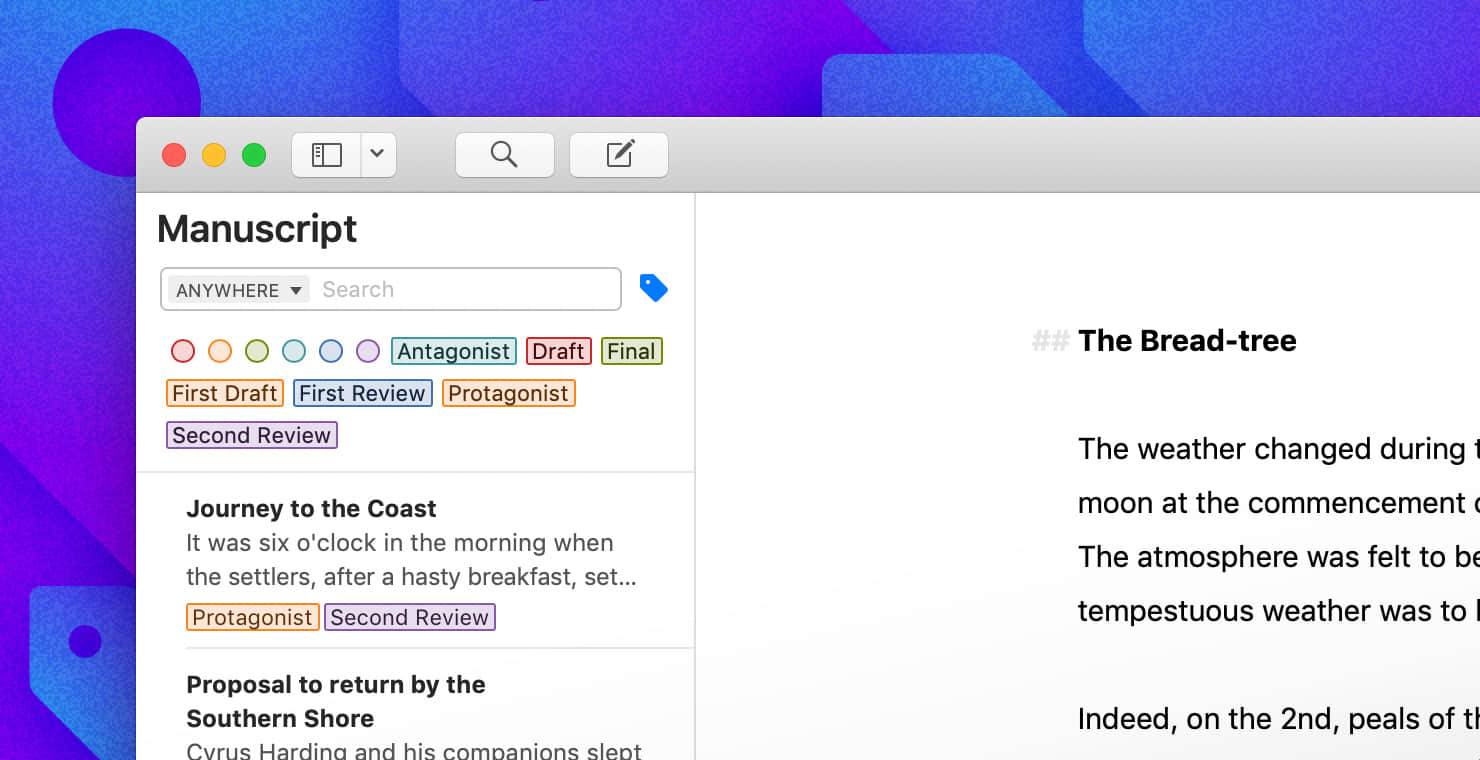
Task: Filter by the Antagonist tag
Action: 454,351
